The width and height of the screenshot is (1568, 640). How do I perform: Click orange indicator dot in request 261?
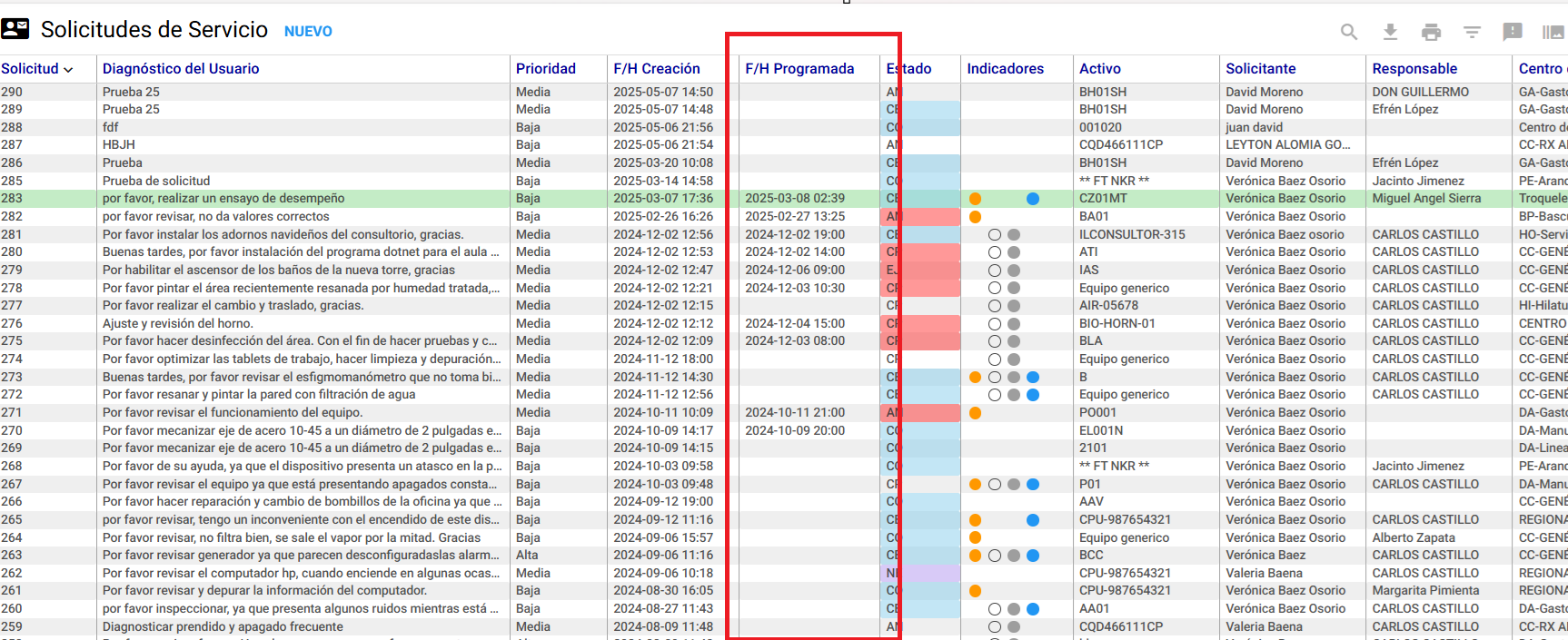pyautogui.click(x=975, y=591)
